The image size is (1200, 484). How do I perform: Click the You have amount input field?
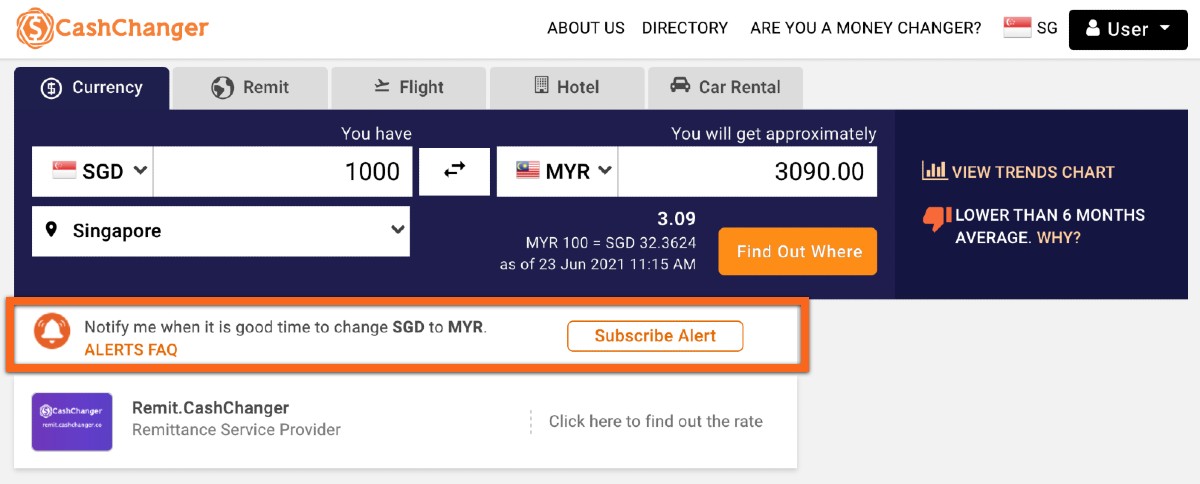[283, 171]
